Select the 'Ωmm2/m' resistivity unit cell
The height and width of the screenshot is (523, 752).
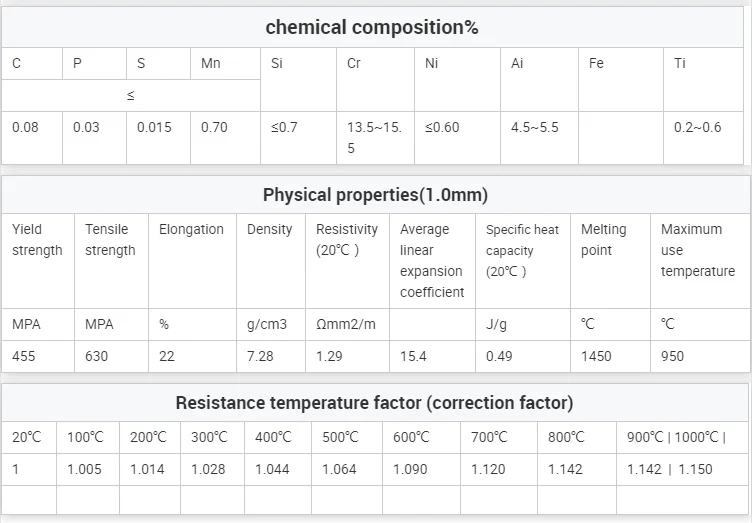point(345,324)
